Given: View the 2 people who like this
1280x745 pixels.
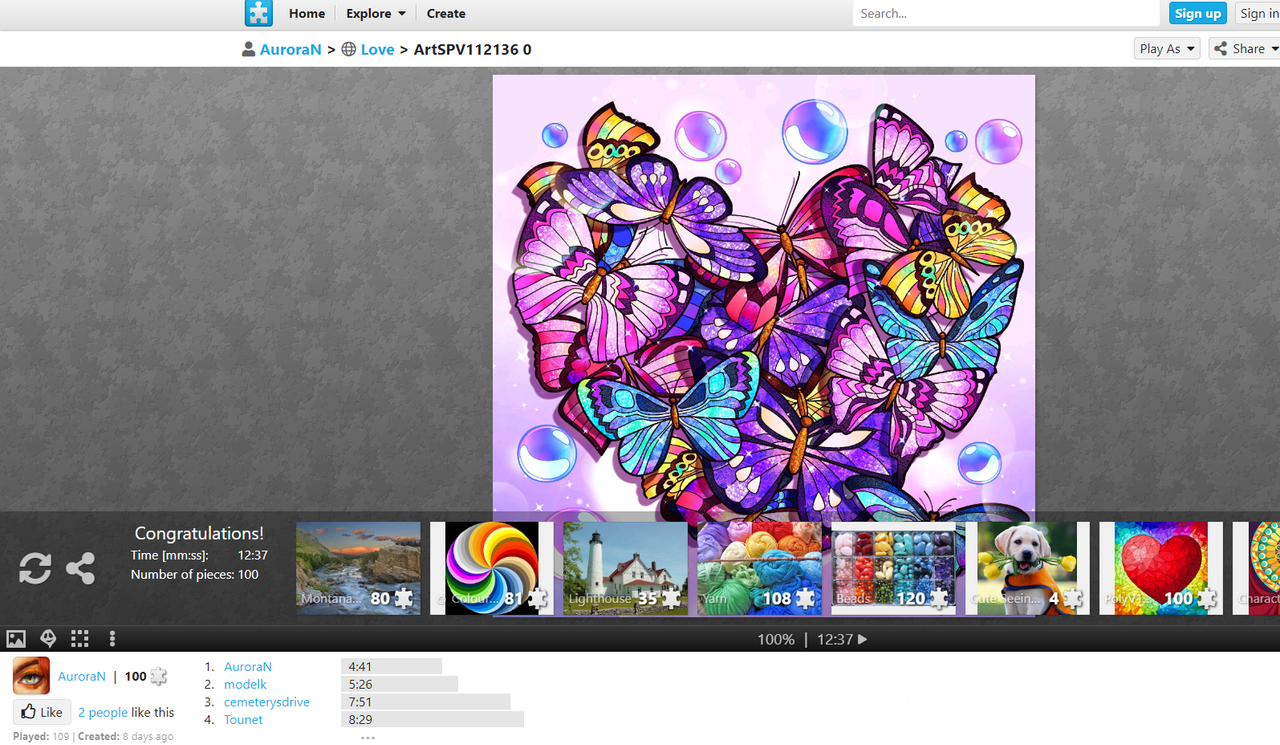Looking at the screenshot, I should [103, 712].
